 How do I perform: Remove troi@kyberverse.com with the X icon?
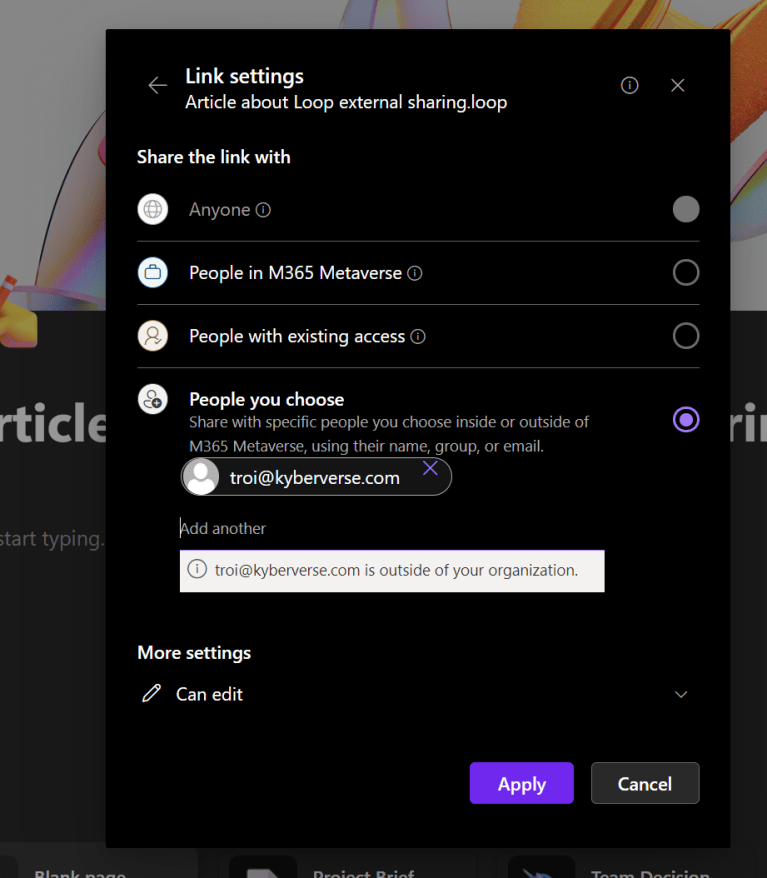click(430, 468)
